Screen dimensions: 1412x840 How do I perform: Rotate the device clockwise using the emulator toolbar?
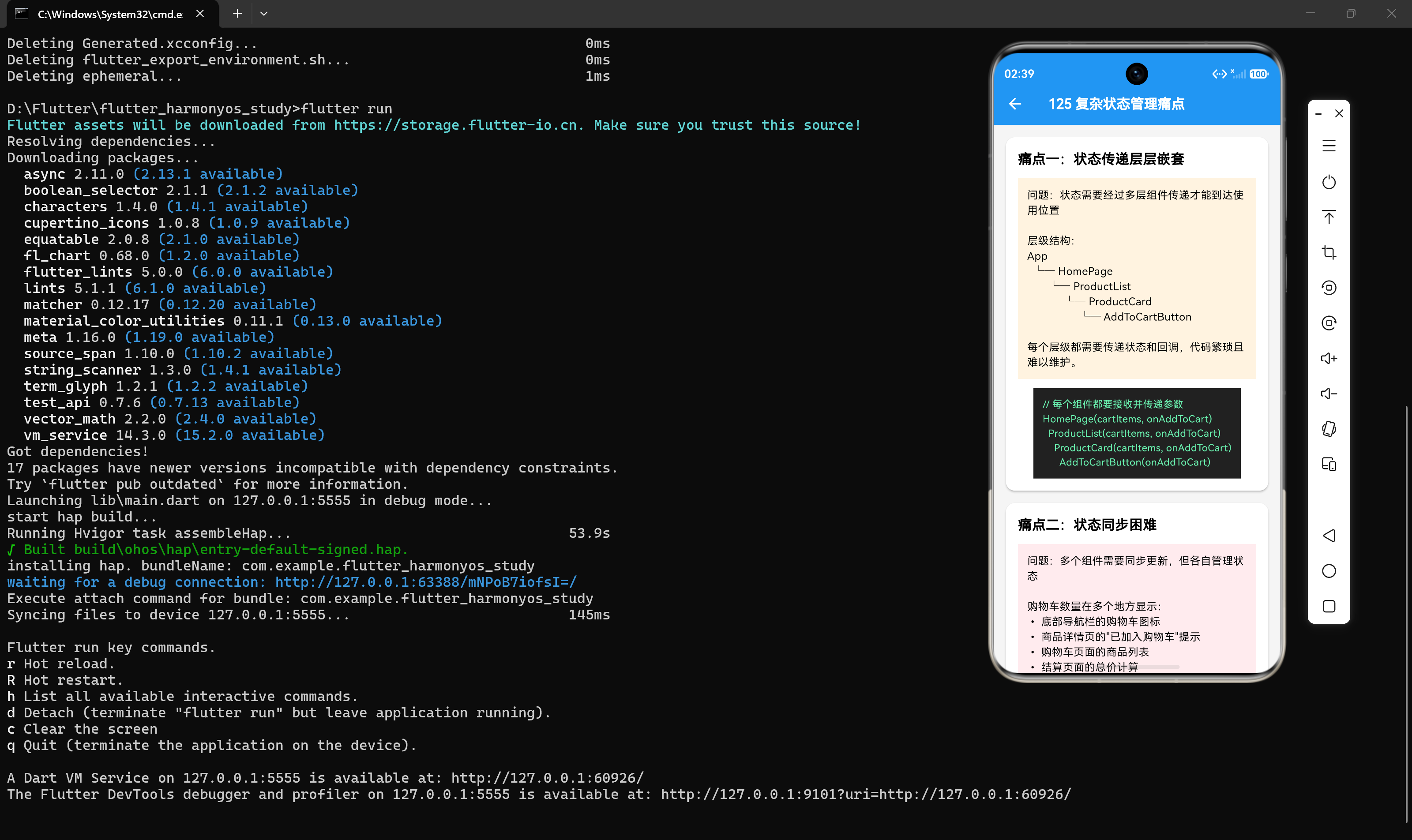click(x=1329, y=323)
